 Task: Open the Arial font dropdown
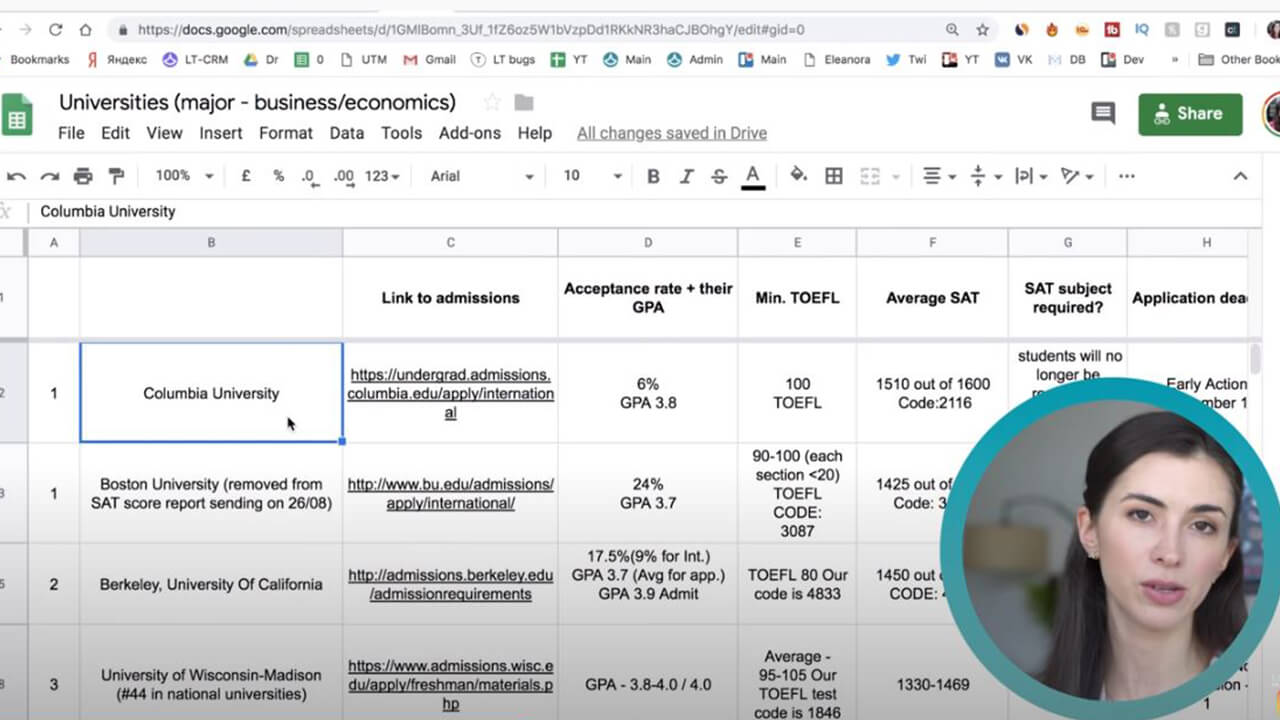[x=482, y=176]
